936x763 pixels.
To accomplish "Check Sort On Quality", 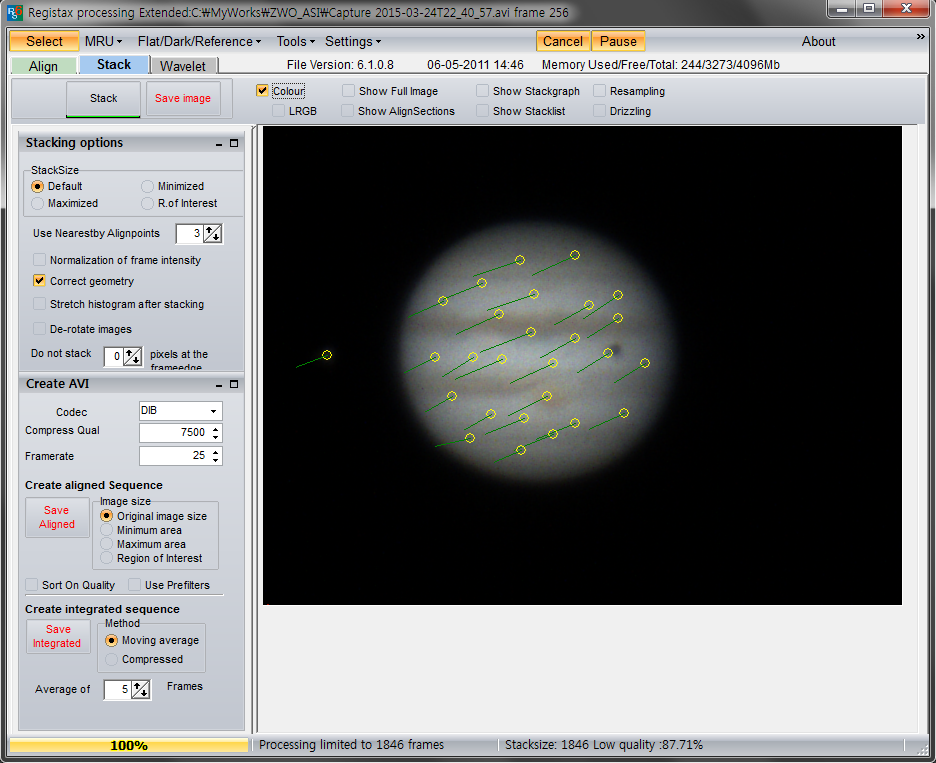I will (x=32, y=584).
